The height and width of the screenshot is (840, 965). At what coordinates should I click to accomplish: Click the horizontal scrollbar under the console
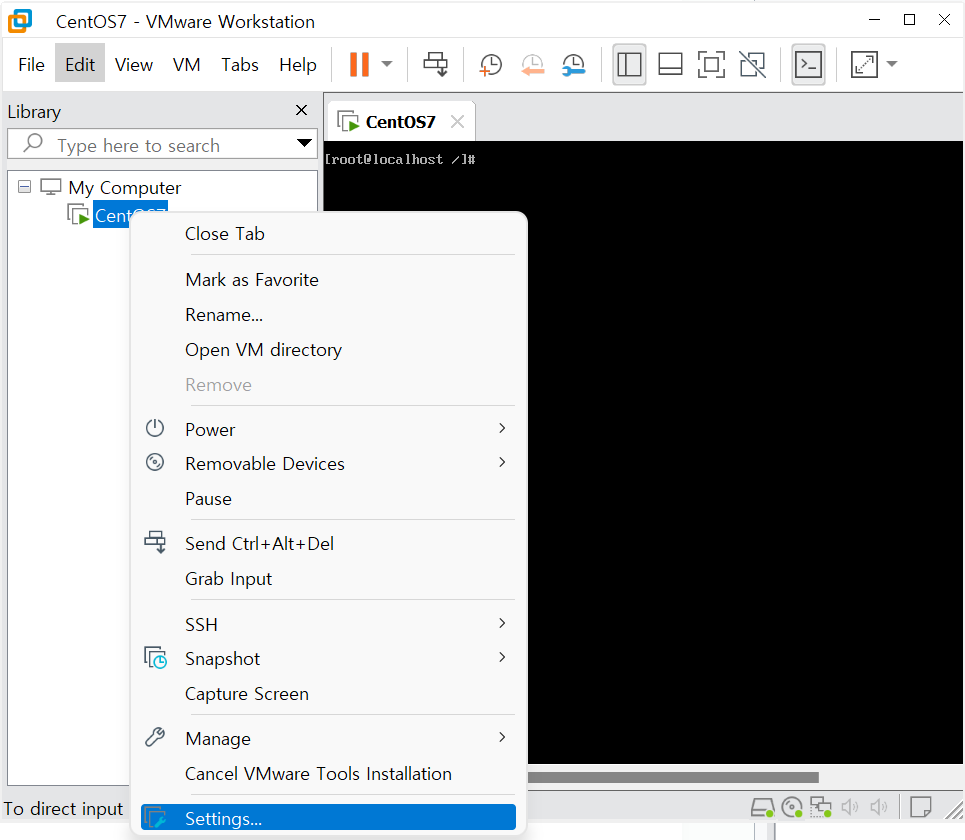coord(673,777)
